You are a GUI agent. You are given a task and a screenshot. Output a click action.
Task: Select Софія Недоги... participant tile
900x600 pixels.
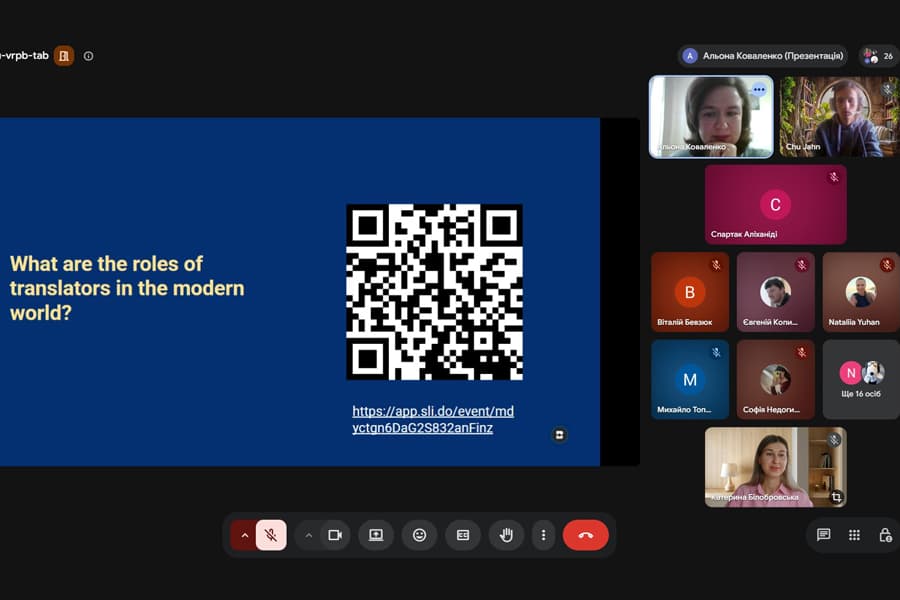tap(775, 380)
